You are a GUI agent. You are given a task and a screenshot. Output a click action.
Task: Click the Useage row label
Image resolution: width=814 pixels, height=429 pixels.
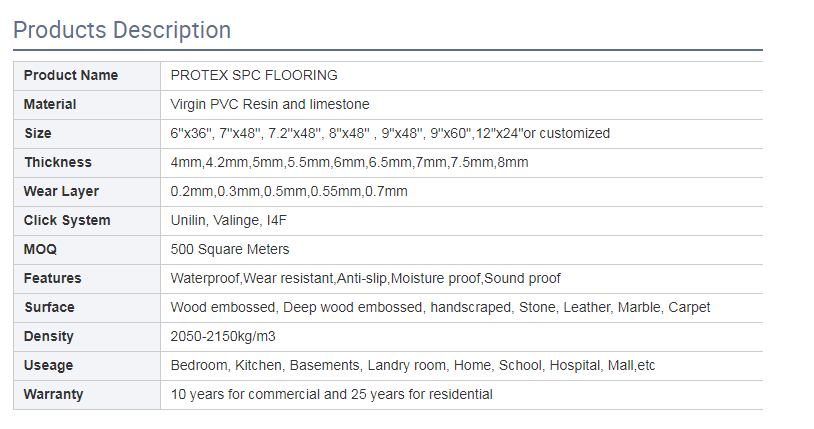48,365
